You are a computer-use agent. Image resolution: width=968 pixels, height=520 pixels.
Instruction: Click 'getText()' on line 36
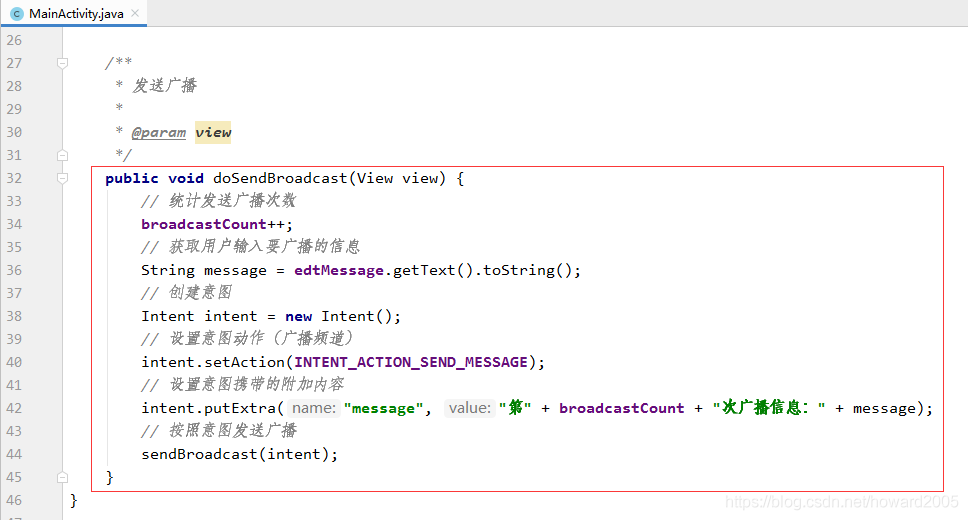point(433,270)
